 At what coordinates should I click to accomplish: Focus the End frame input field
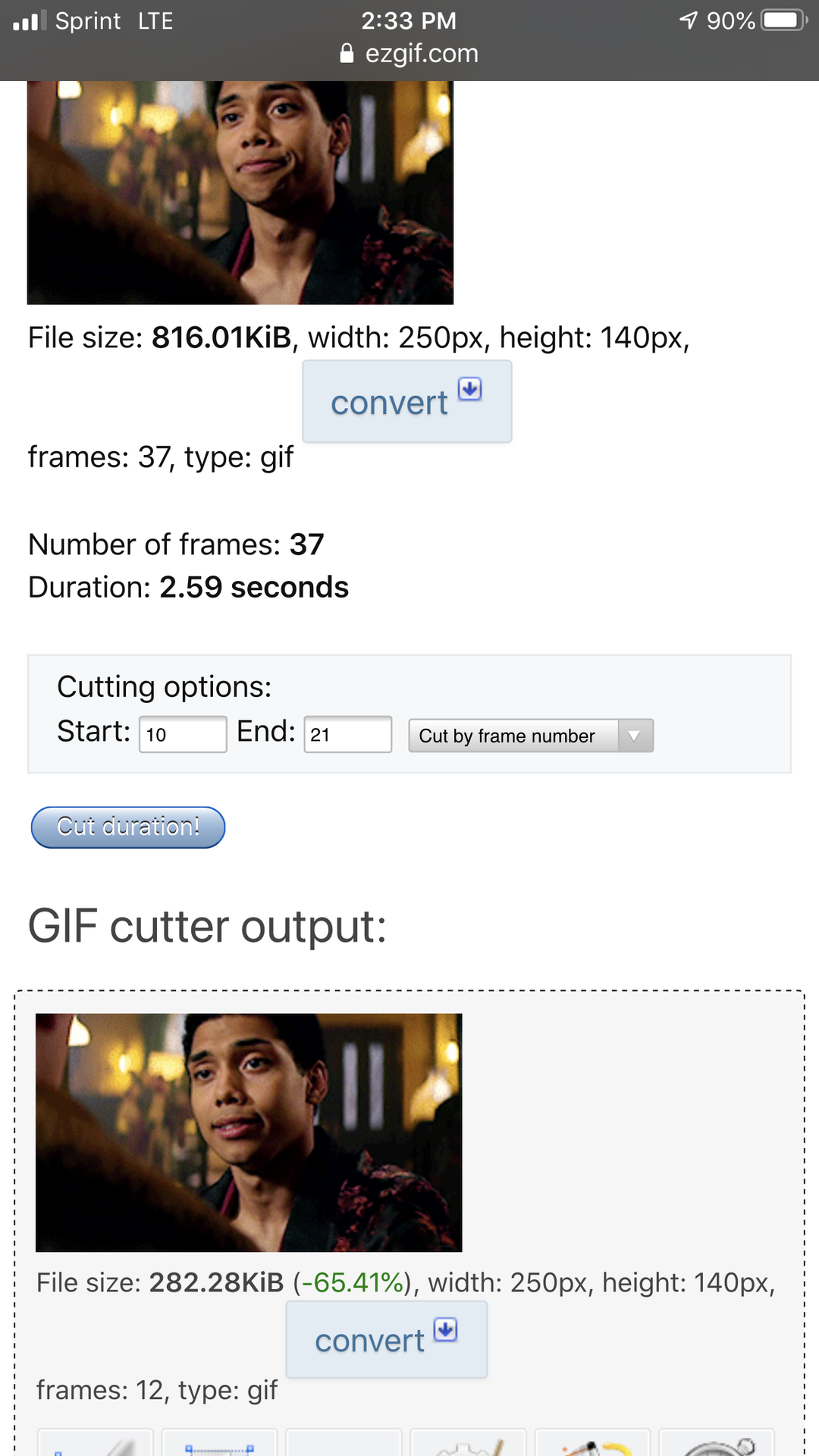coord(347,734)
